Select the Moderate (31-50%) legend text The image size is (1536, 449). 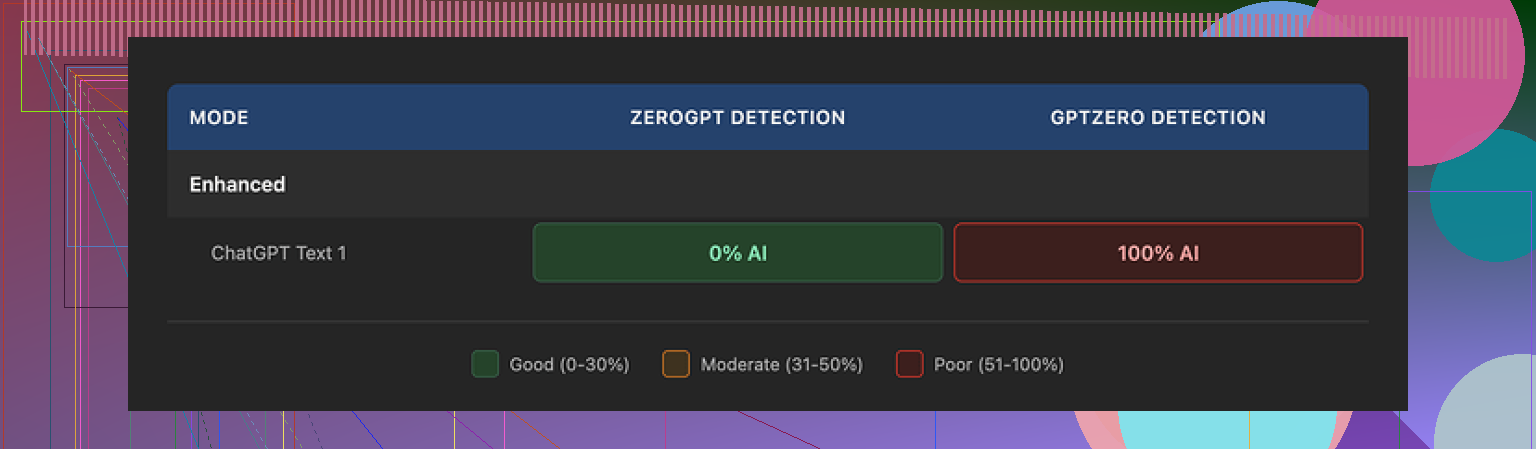pyautogui.click(x=781, y=365)
